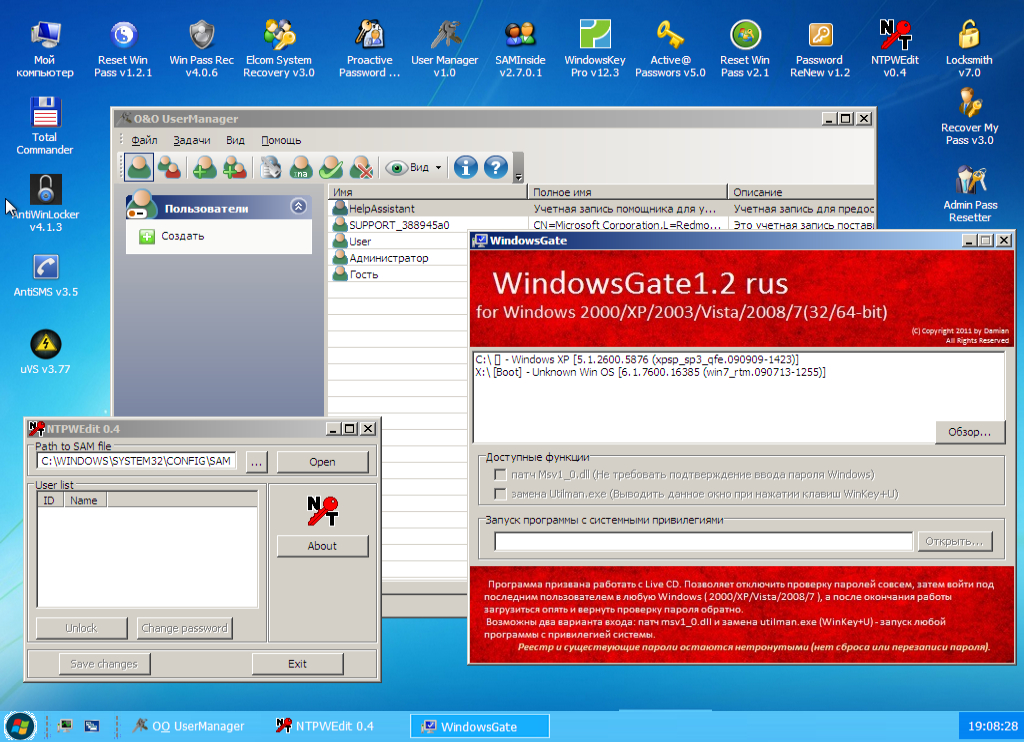Click the add new user toolbar icon
This screenshot has width=1024, height=742.
click(x=204, y=167)
